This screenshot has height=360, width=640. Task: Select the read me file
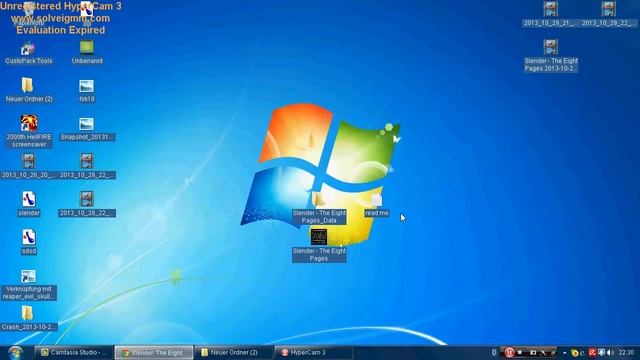click(377, 206)
